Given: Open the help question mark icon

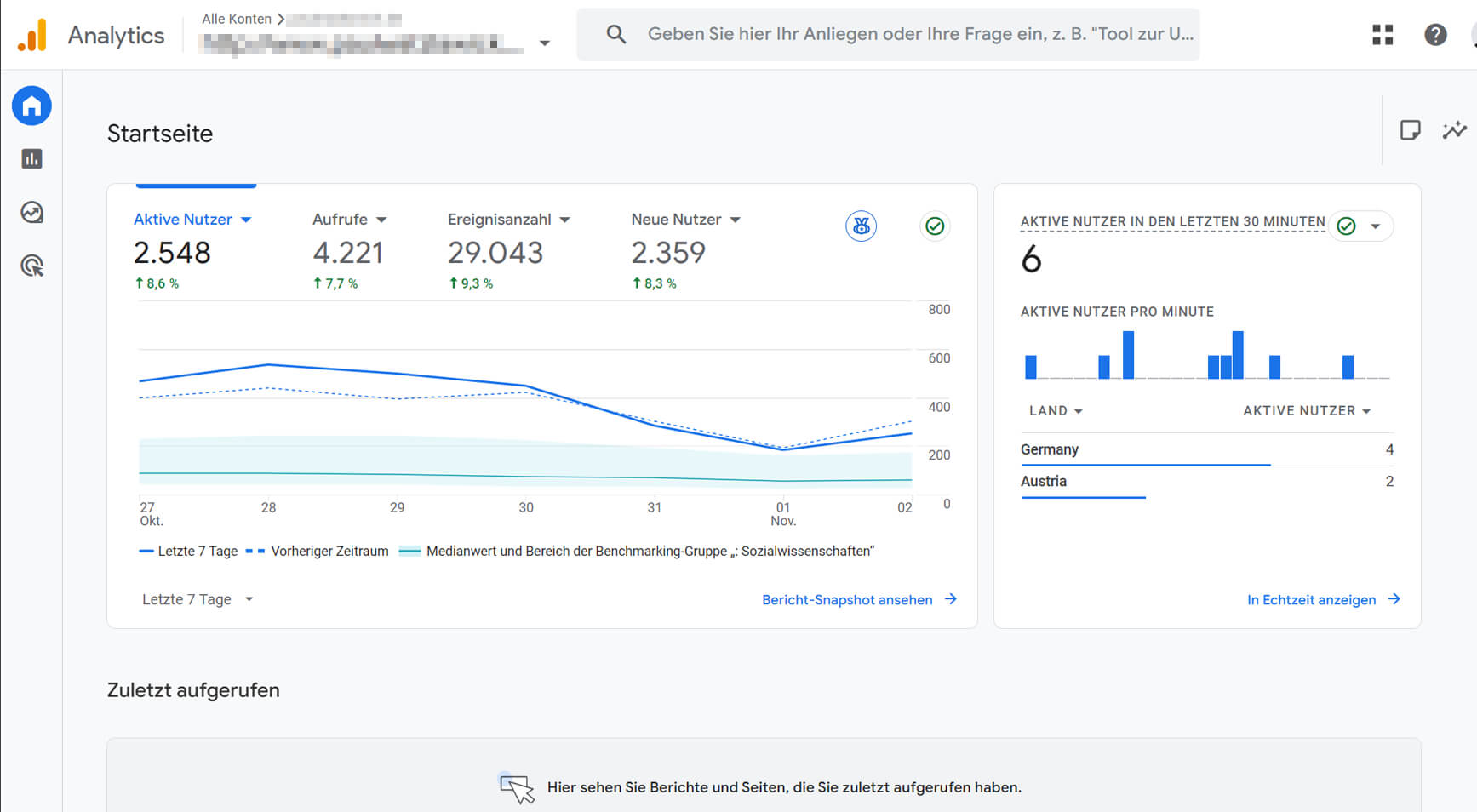Looking at the screenshot, I should click(1435, 35).
